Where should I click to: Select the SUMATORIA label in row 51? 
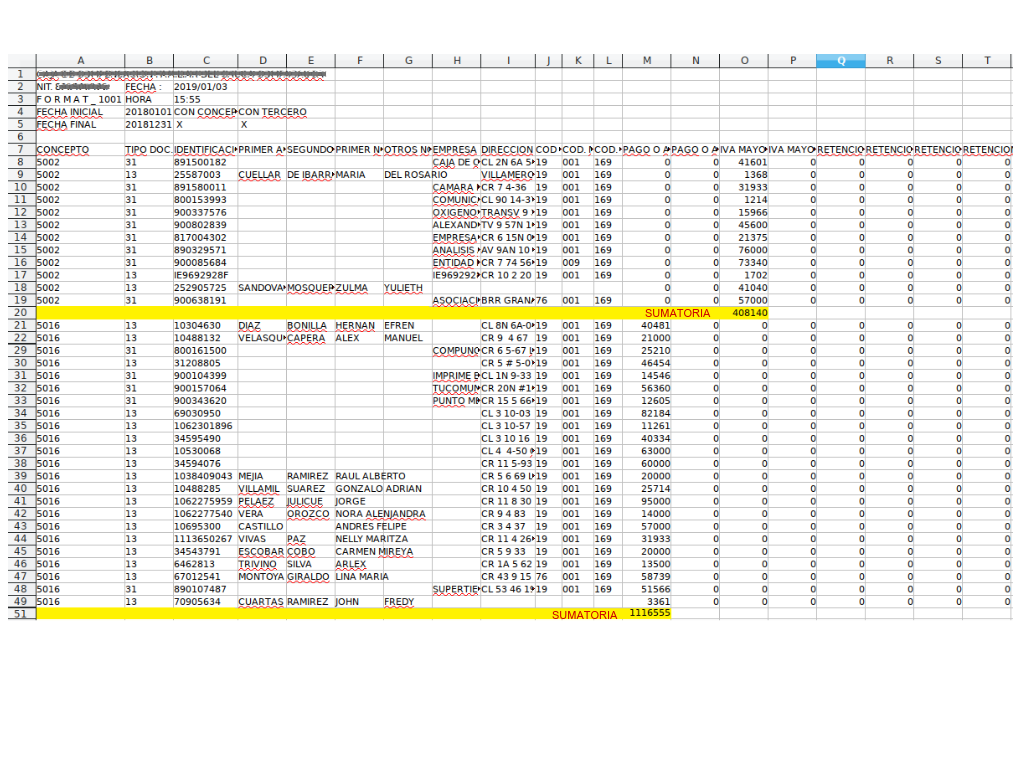584,615
